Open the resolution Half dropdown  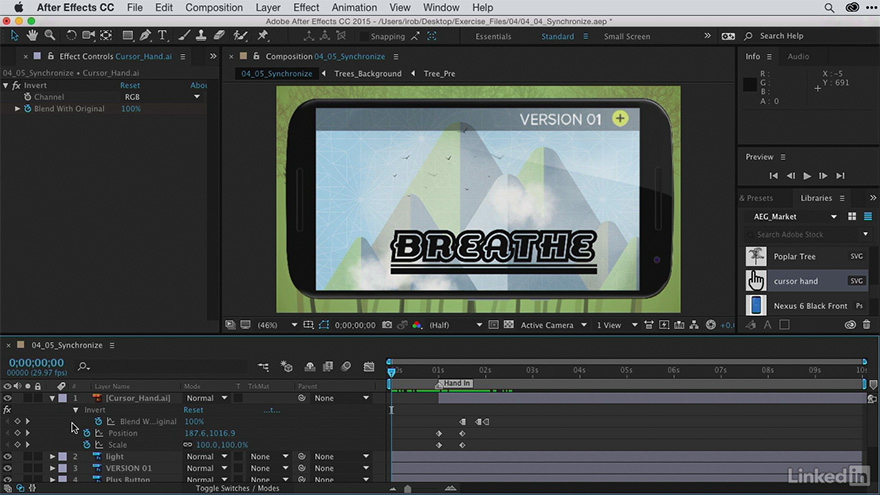455,325
